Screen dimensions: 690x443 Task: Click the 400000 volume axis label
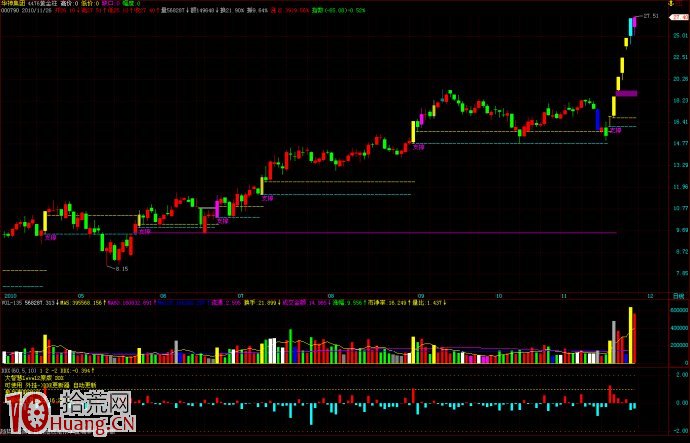679,328
